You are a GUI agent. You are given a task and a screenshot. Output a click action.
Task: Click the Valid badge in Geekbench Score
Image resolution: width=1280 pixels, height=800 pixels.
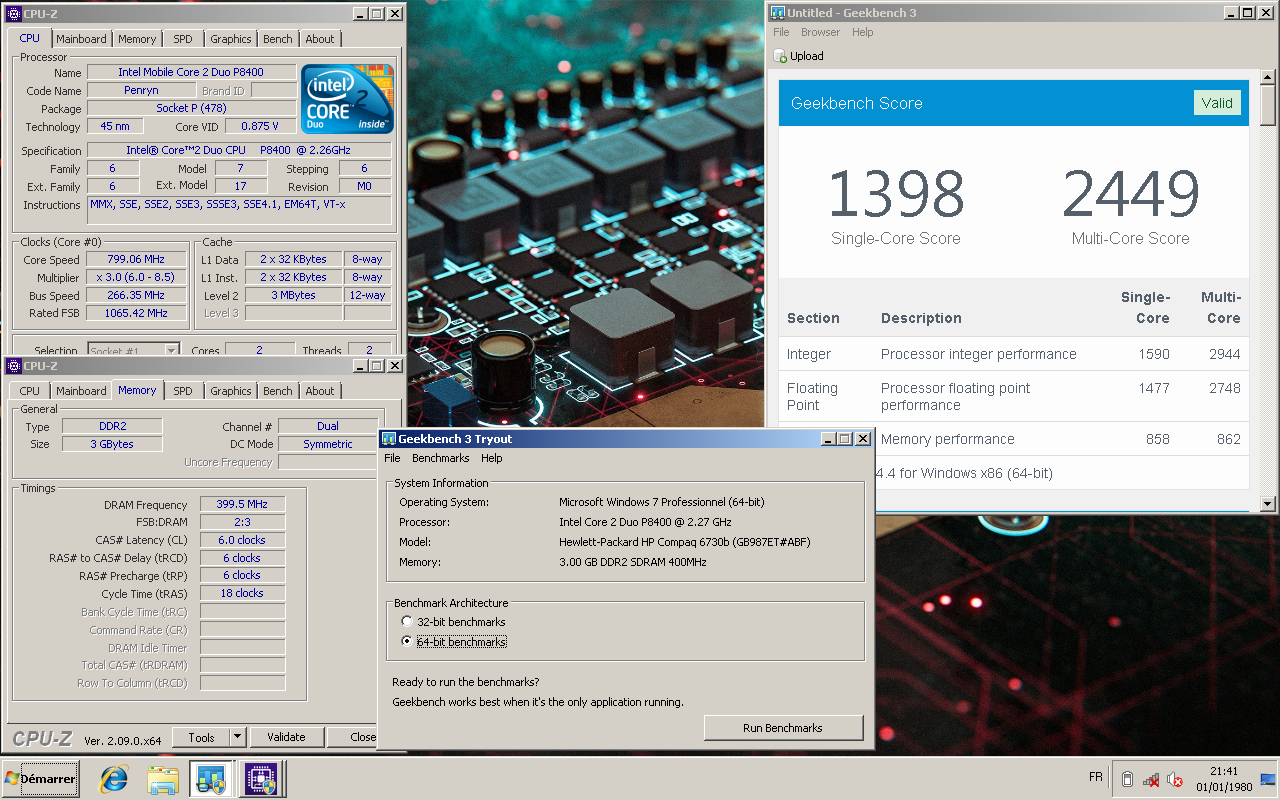point(1217,103)
